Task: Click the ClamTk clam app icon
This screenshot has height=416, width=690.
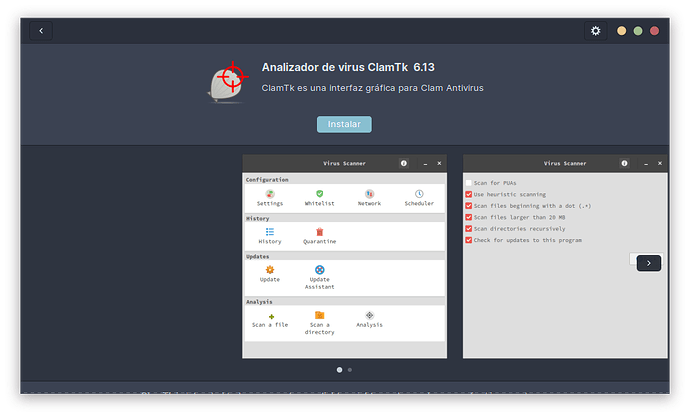Action: (228, 82)
